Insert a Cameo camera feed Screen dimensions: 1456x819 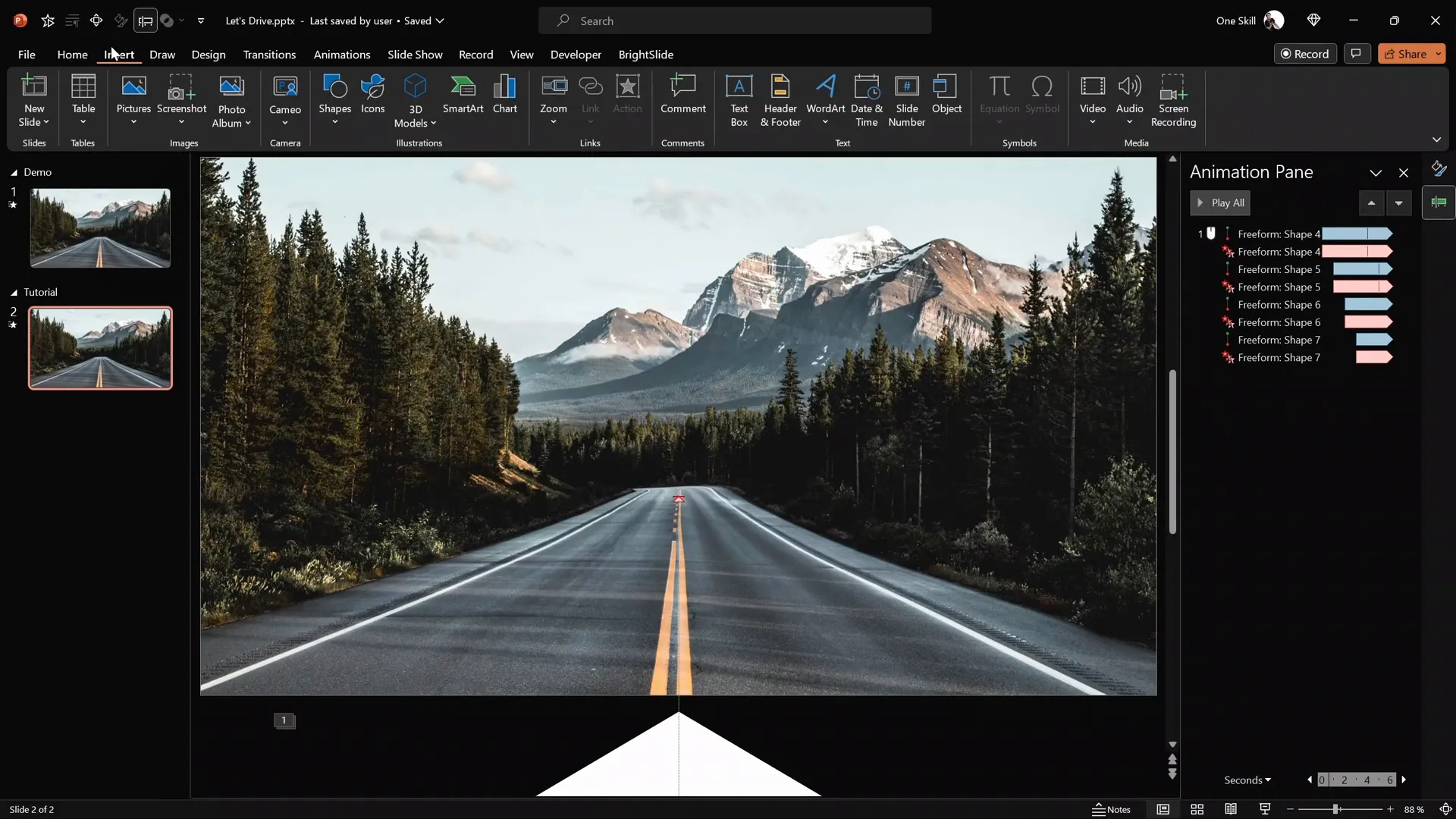285,99
